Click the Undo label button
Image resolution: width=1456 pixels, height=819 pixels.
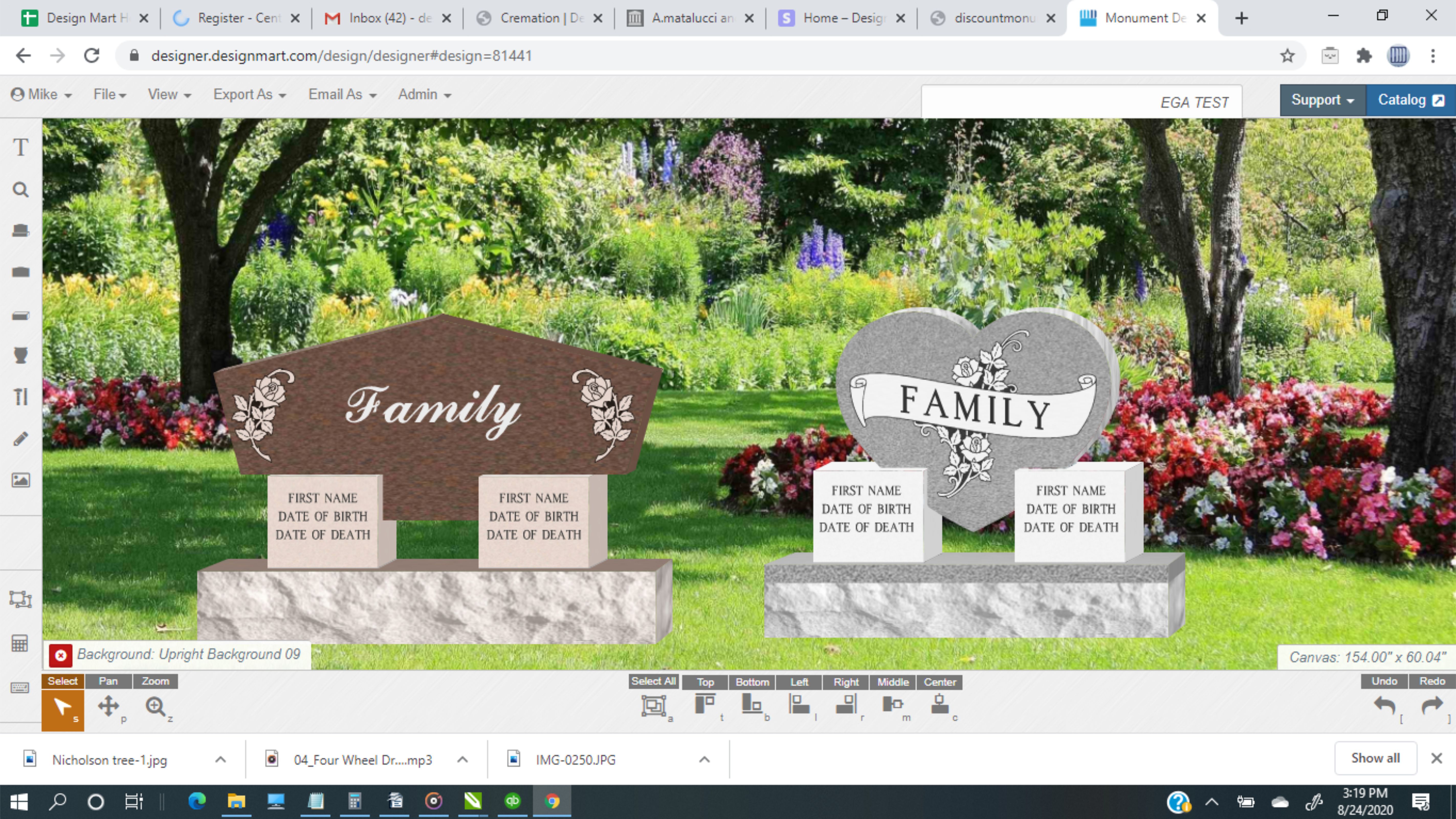pyautogui.click(x=1384, y=681)
